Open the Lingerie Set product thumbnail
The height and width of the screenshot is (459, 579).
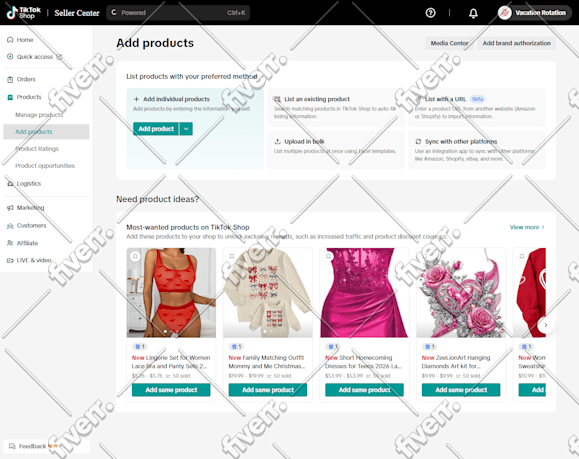click(x=171, y=292)
